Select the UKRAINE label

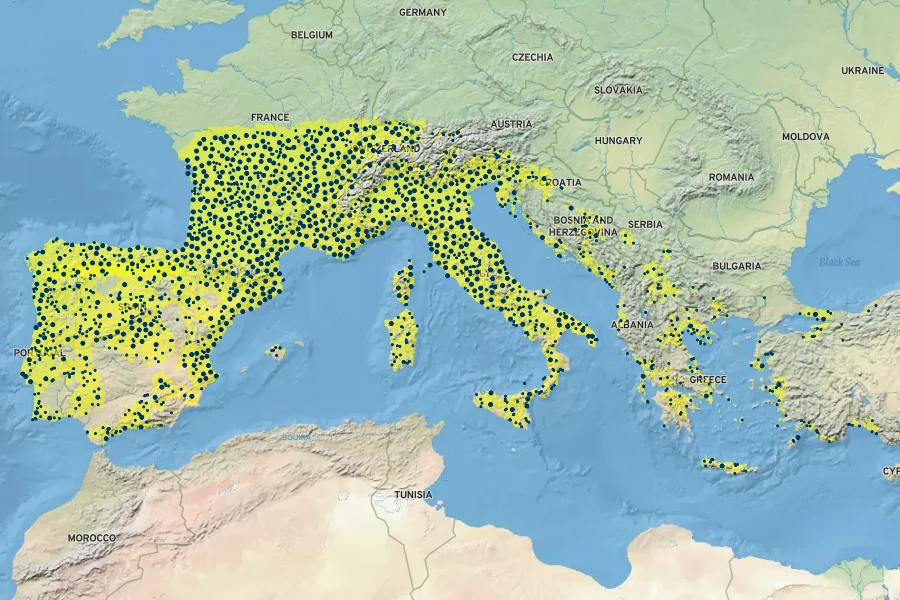pos(862,71)
